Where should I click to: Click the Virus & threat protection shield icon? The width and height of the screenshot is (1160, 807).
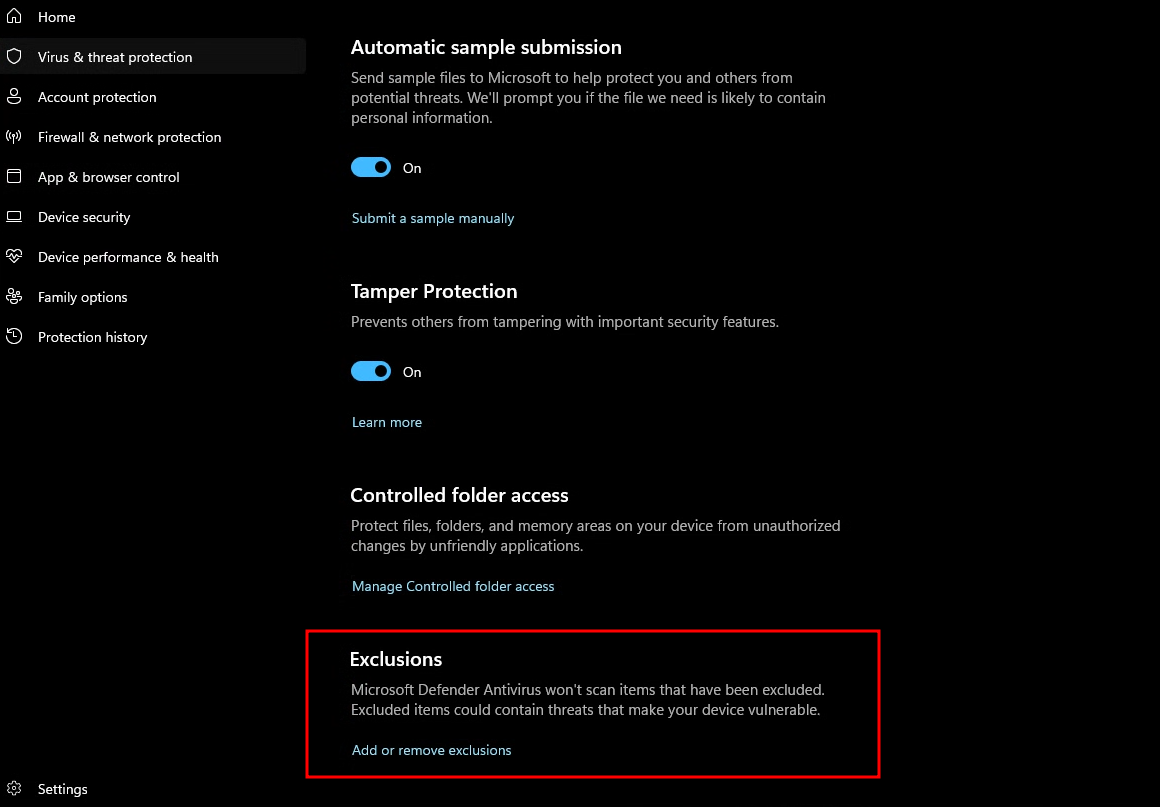click(x=14, y=57)
